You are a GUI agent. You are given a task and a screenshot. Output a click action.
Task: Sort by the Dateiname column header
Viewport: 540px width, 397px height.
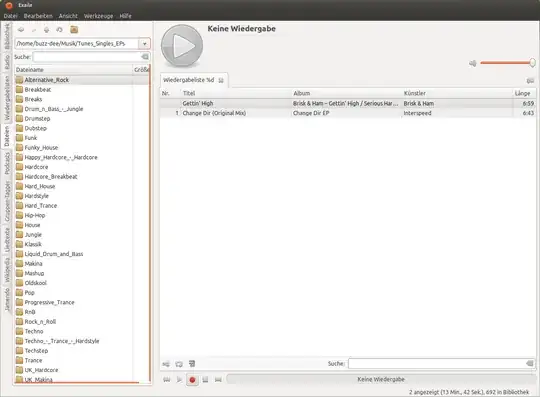(73, 70)
